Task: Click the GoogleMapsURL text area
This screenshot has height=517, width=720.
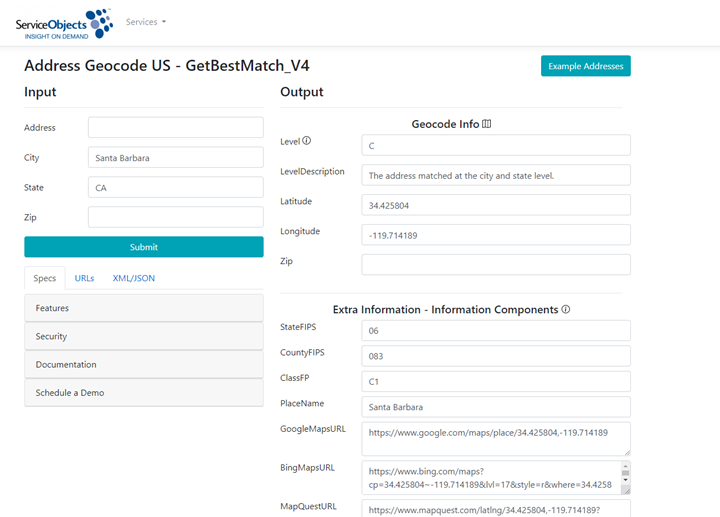Action: pyautogui.click(x=496, y=439)
